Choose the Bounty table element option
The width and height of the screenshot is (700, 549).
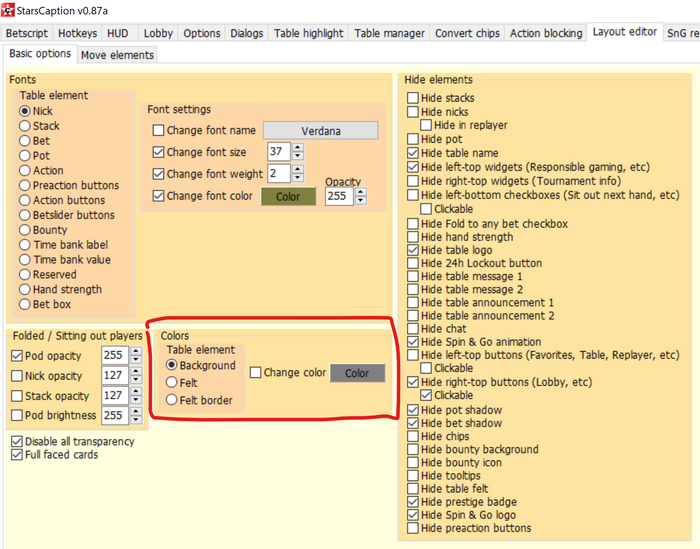(25, 230)
